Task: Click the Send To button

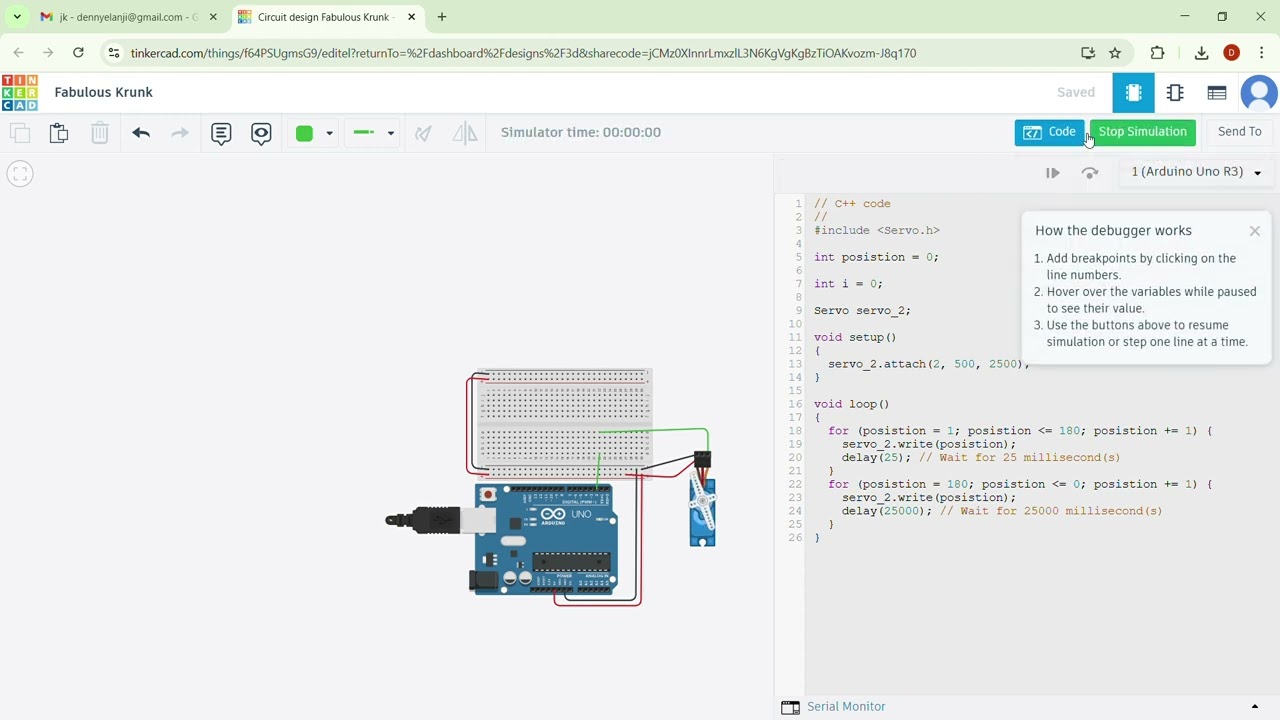Action: point(1240,132)
